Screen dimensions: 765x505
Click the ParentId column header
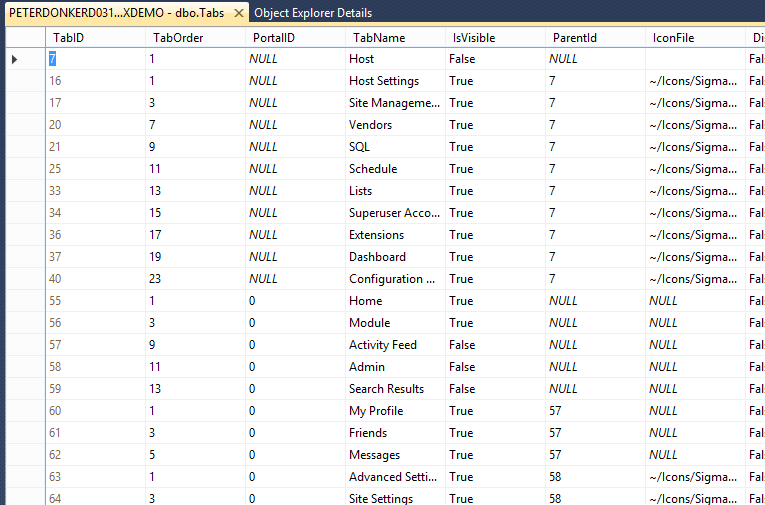pos(595,38)
